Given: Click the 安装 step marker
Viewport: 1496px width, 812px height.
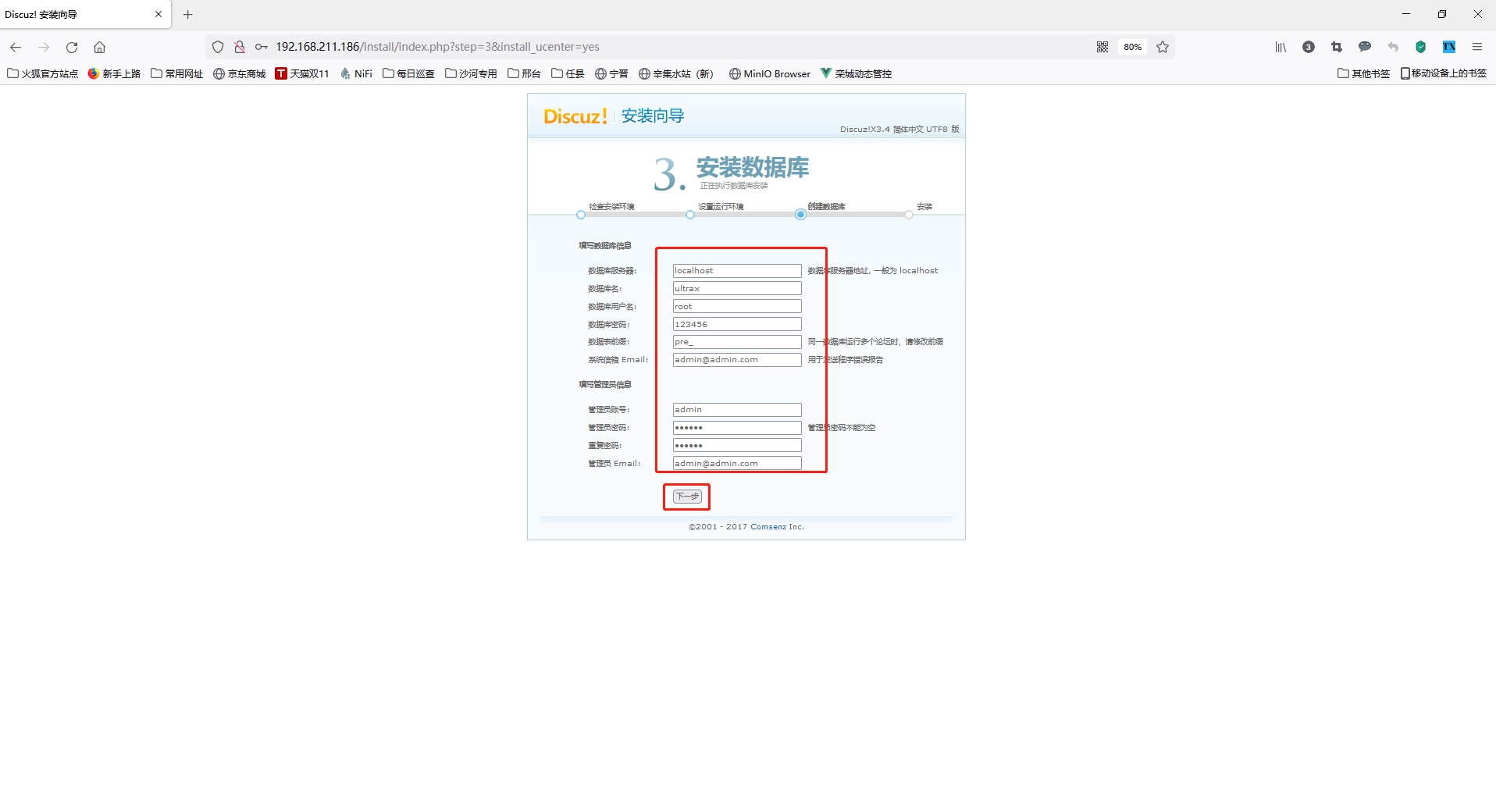Looking at the screenshot, I should tap(909, 215).
